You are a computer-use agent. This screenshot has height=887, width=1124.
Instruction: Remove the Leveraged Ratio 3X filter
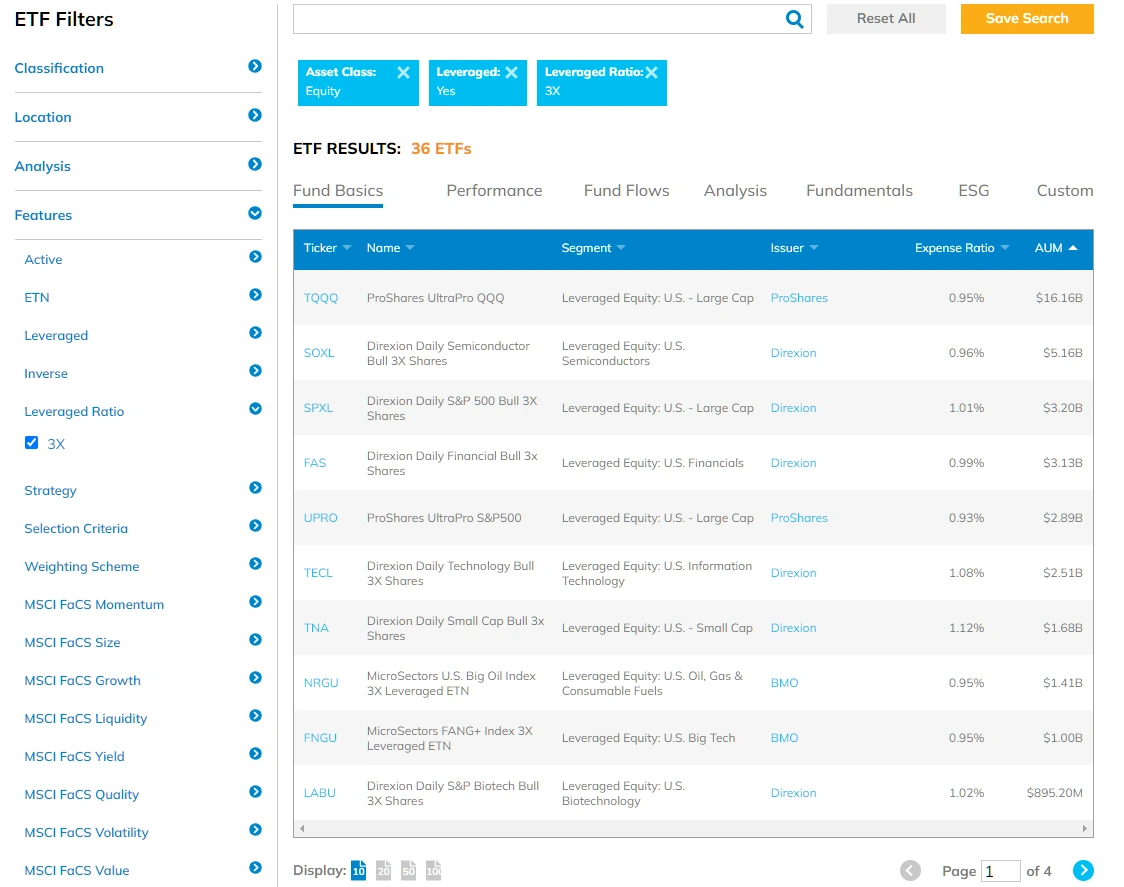click(x=652, y=72)
